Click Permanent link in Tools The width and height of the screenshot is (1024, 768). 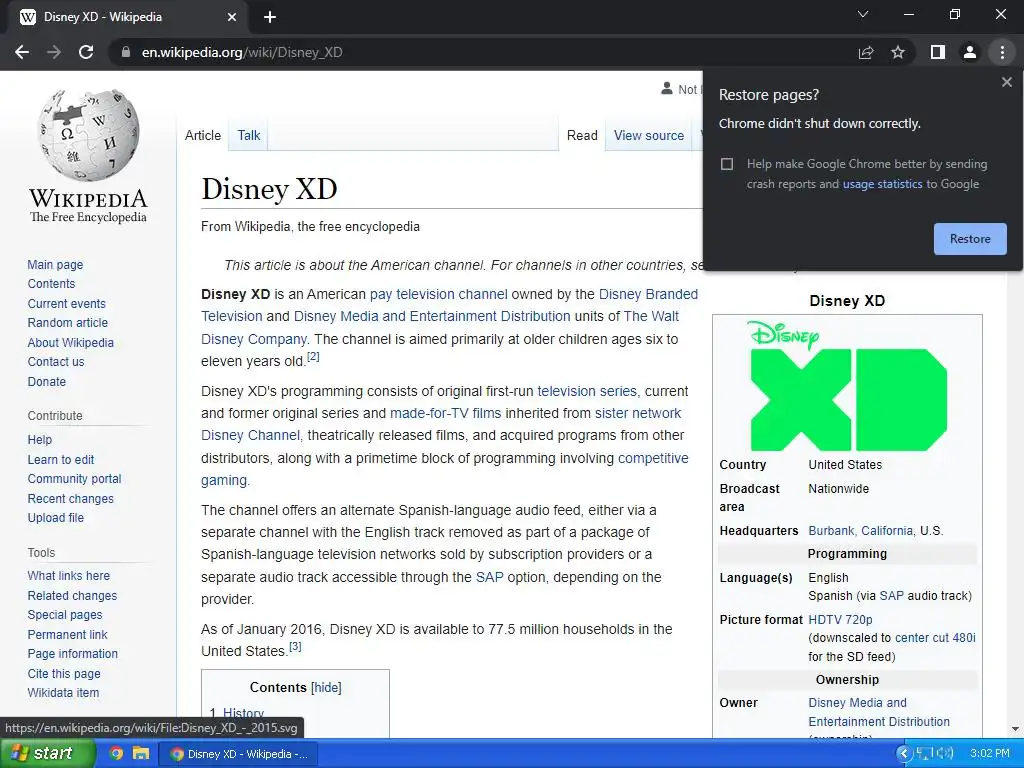pos(67,635)
